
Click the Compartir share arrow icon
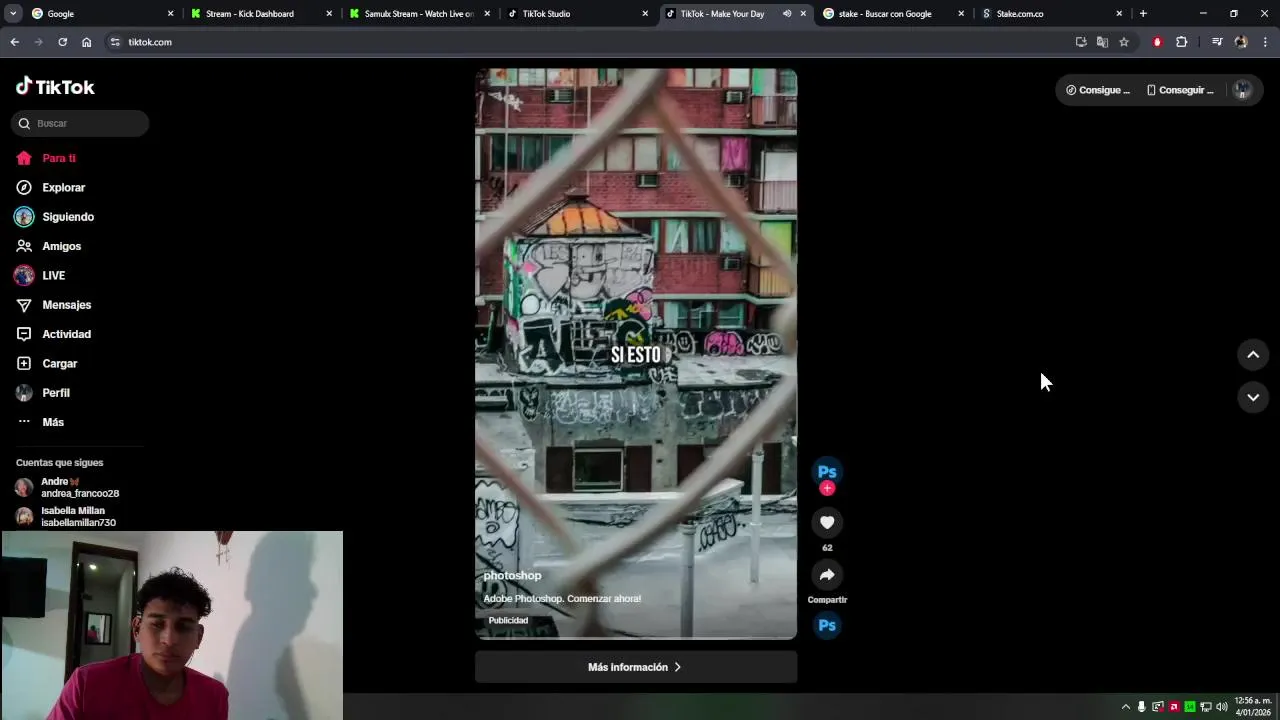click(827, 574)
